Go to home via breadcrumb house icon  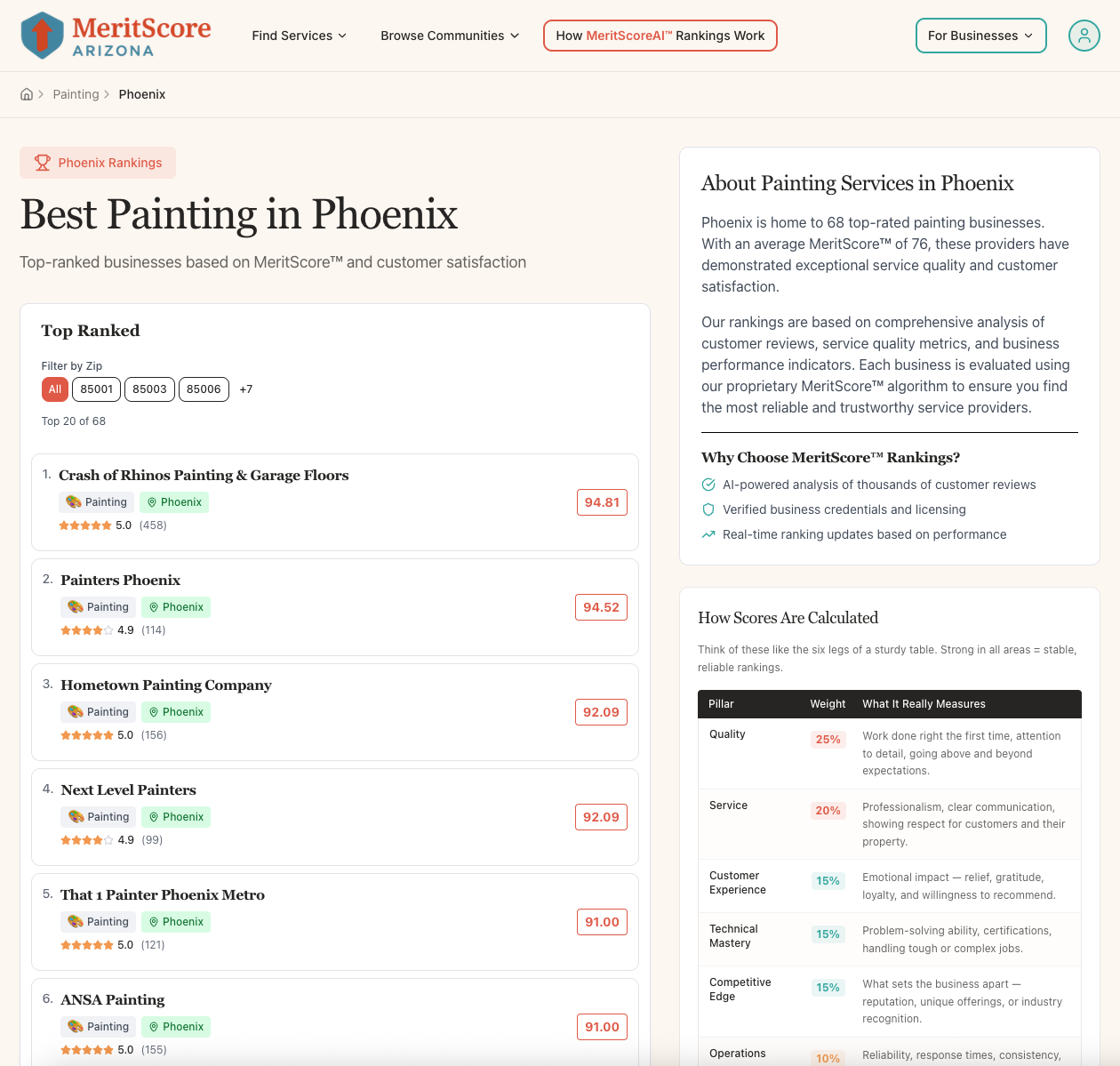tap(27, 94)
